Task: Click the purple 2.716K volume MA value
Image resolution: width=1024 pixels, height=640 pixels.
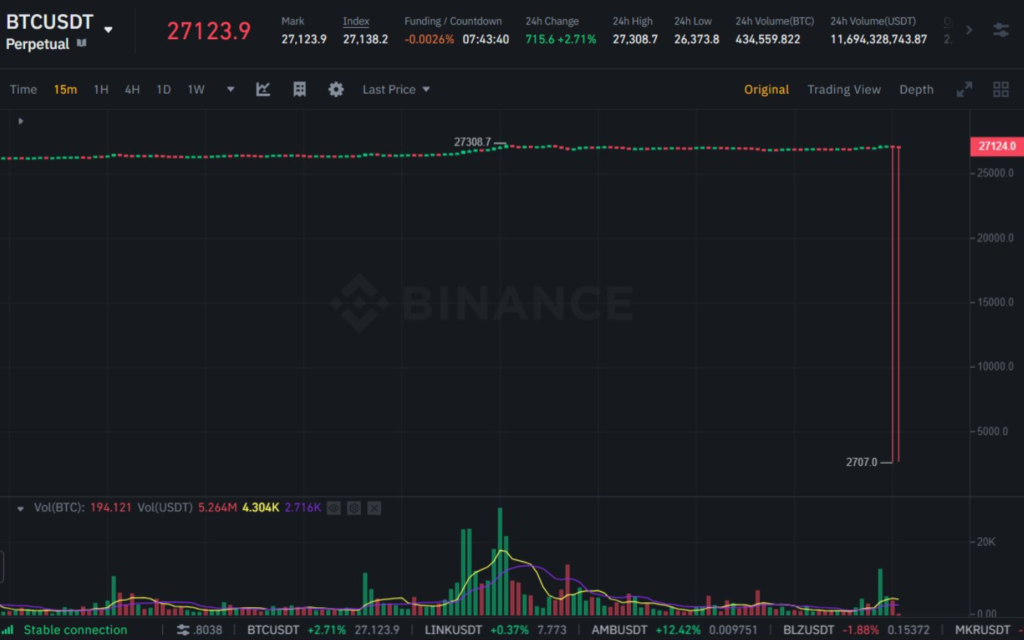Action: pos(302,507)
